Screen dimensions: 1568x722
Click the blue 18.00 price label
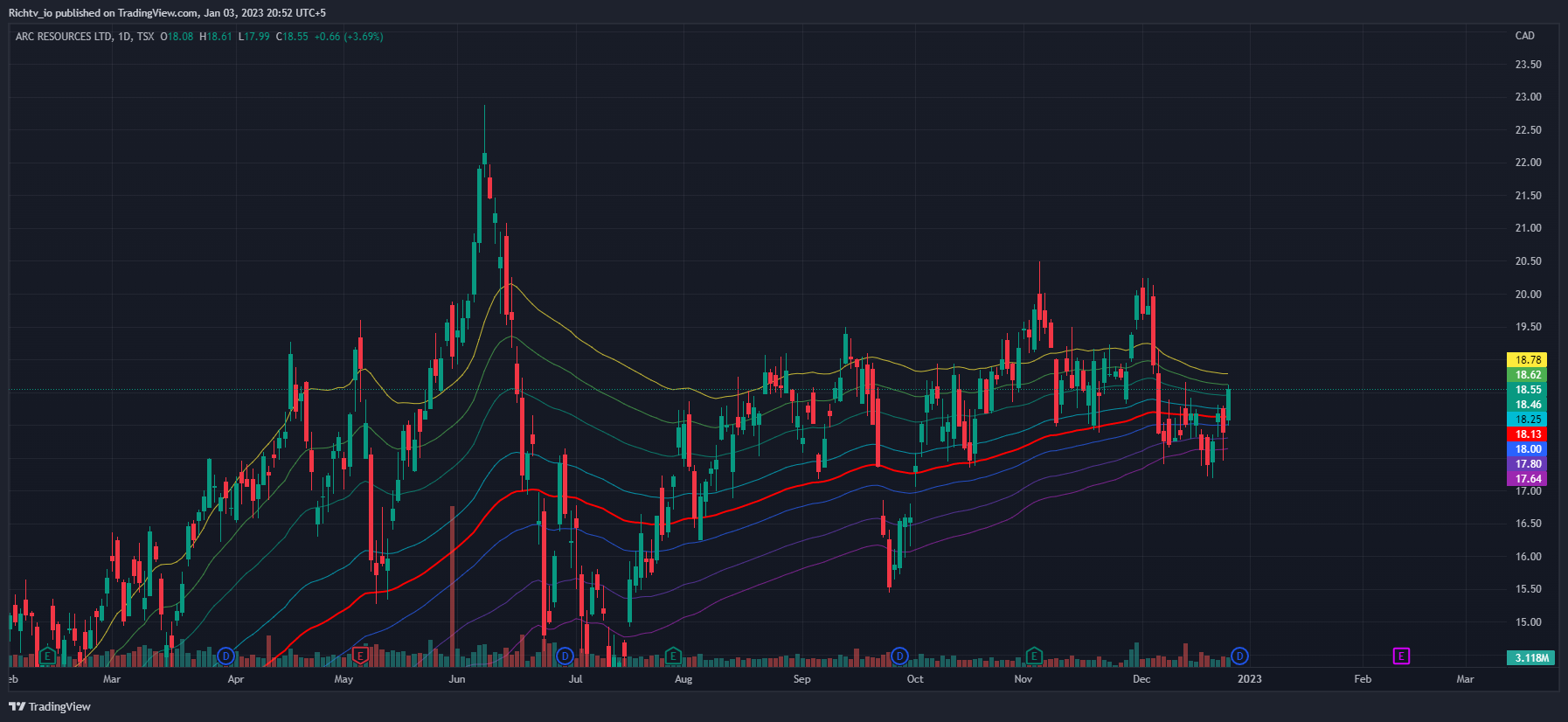(x=1528, y=448)
